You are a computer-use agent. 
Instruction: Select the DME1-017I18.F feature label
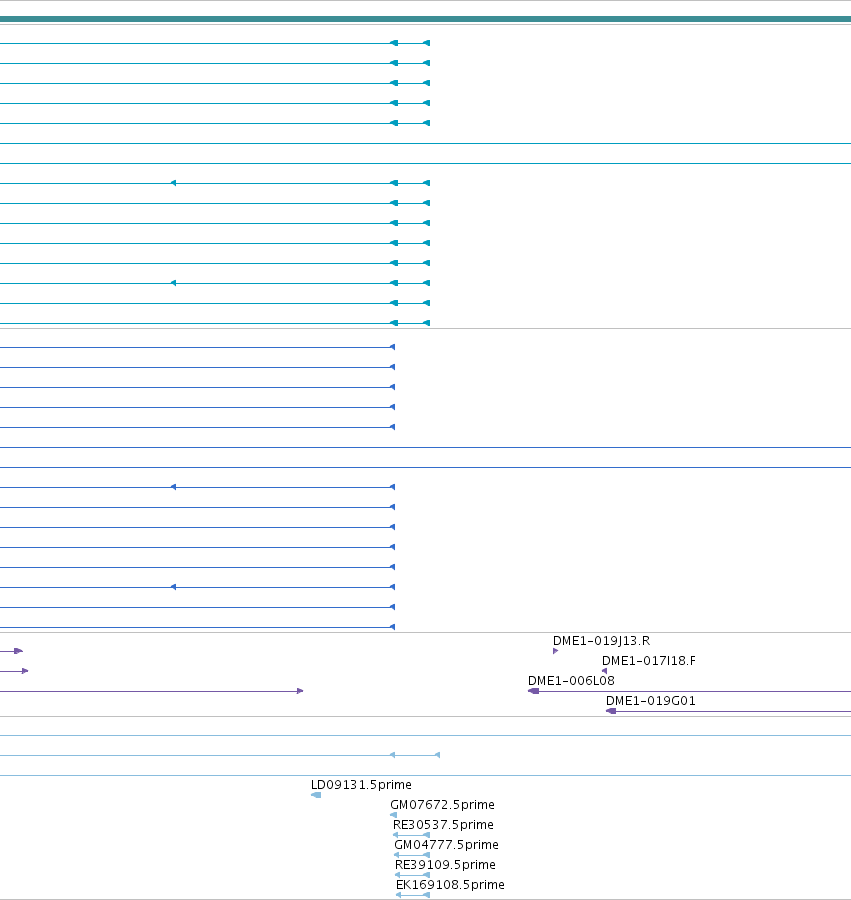click(648, 661)
